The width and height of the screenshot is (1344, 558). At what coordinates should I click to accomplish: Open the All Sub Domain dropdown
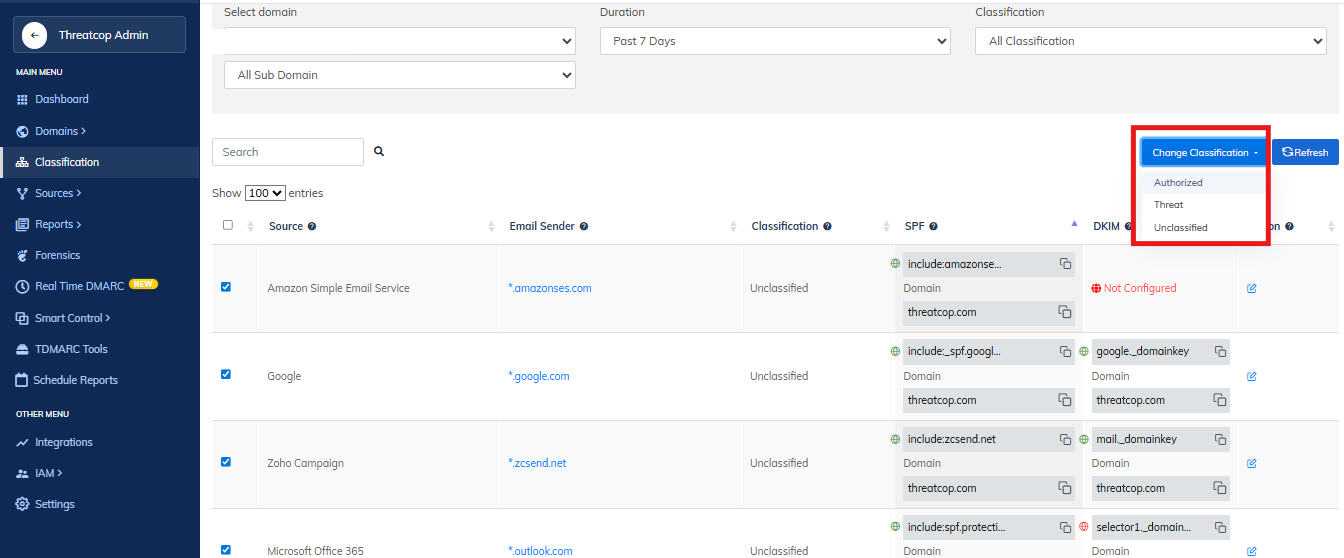[x=399, y=75]
